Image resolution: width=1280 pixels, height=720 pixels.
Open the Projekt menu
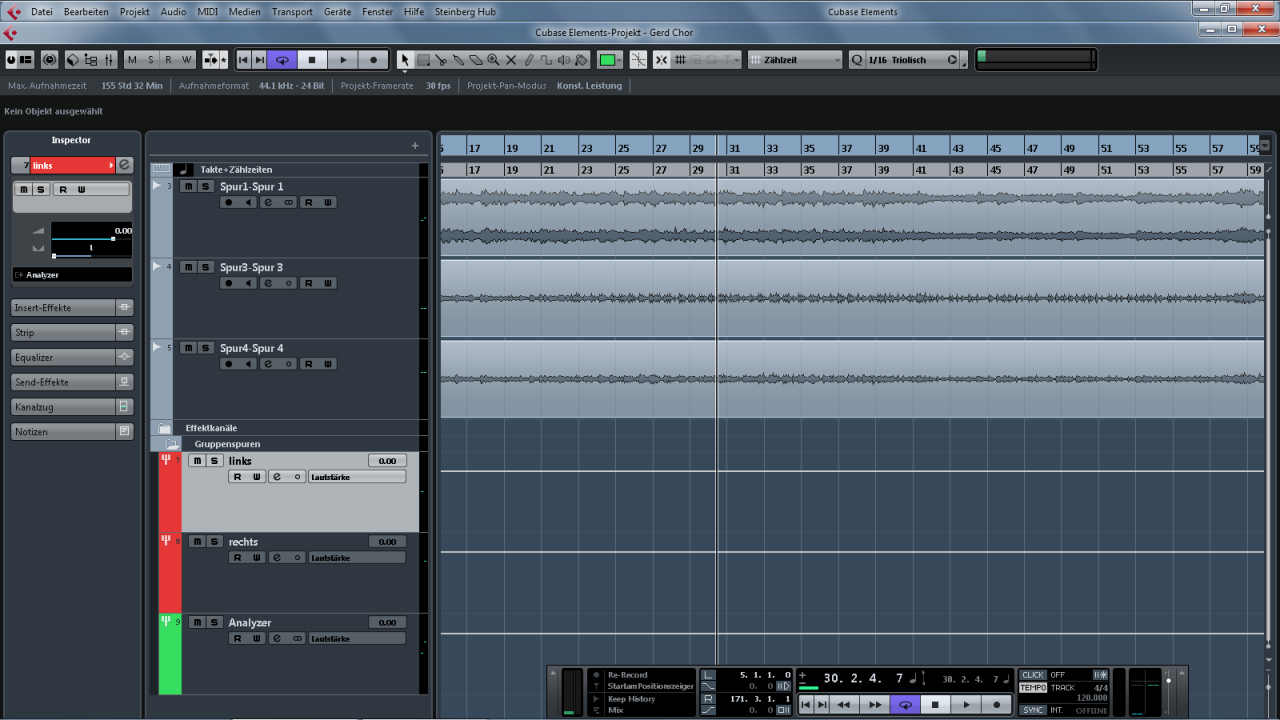(135, 12)
